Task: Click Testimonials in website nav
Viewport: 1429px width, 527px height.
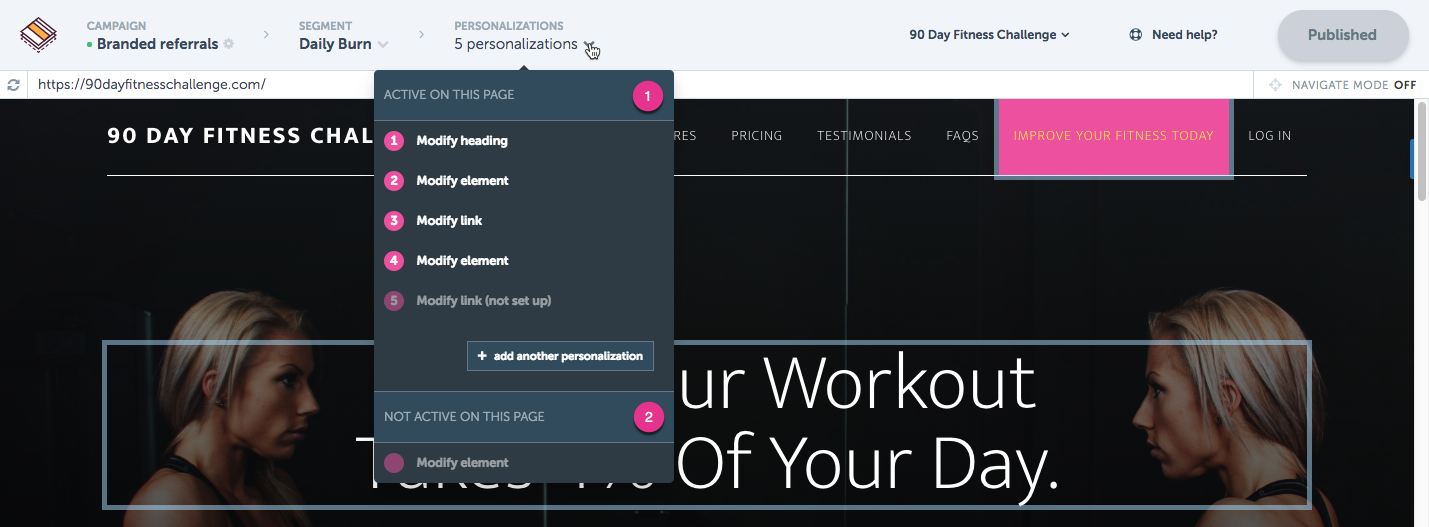Action: tap(864, 136)
